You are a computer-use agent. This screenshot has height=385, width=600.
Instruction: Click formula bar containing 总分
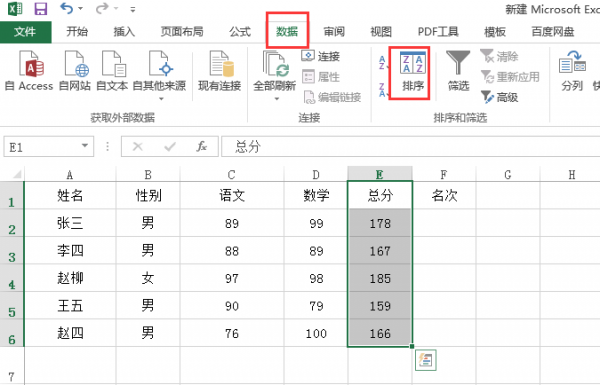(x=411, y=147)
